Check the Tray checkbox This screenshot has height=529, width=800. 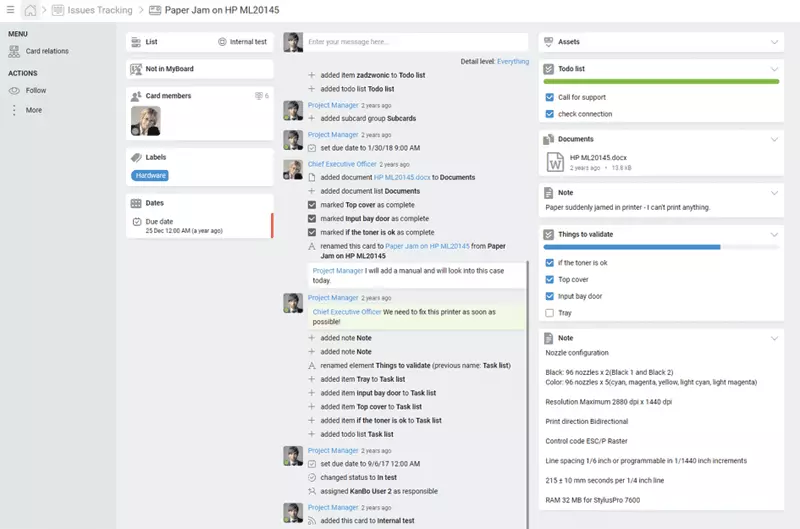coord(550,313)
